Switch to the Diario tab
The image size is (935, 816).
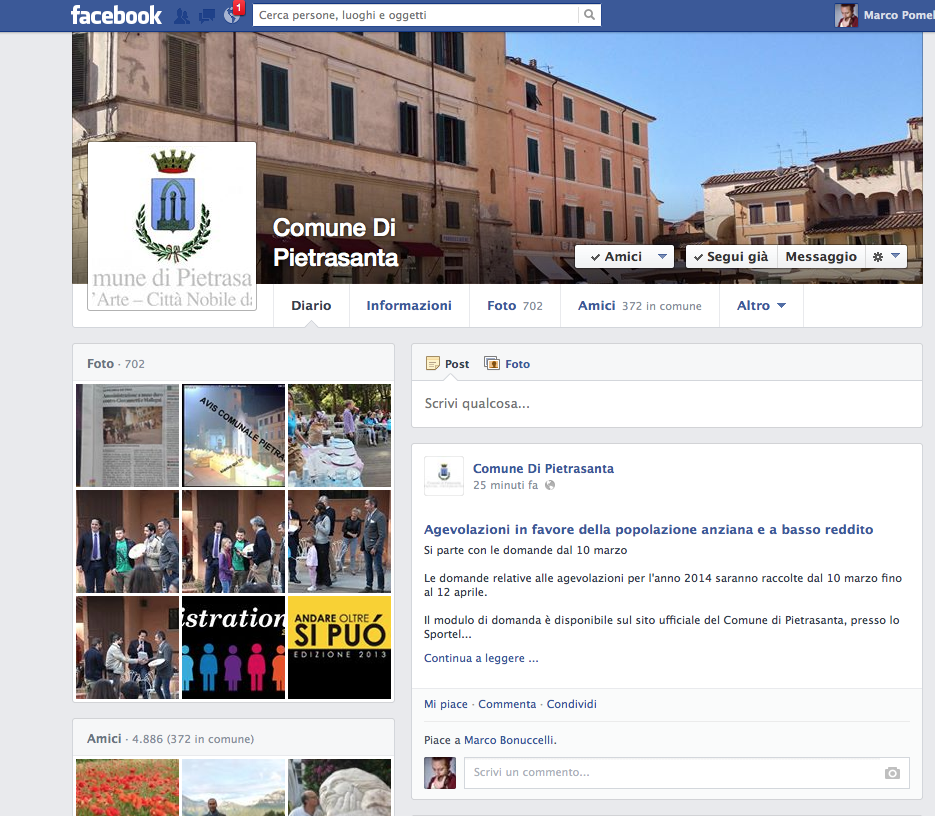click(x=311, y=305)
